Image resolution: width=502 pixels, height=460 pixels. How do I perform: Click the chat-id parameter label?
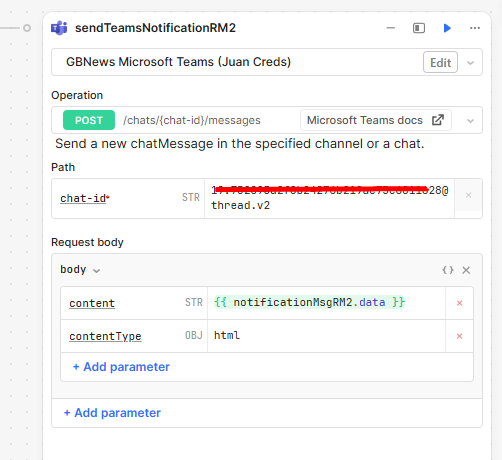pos(83,198)
